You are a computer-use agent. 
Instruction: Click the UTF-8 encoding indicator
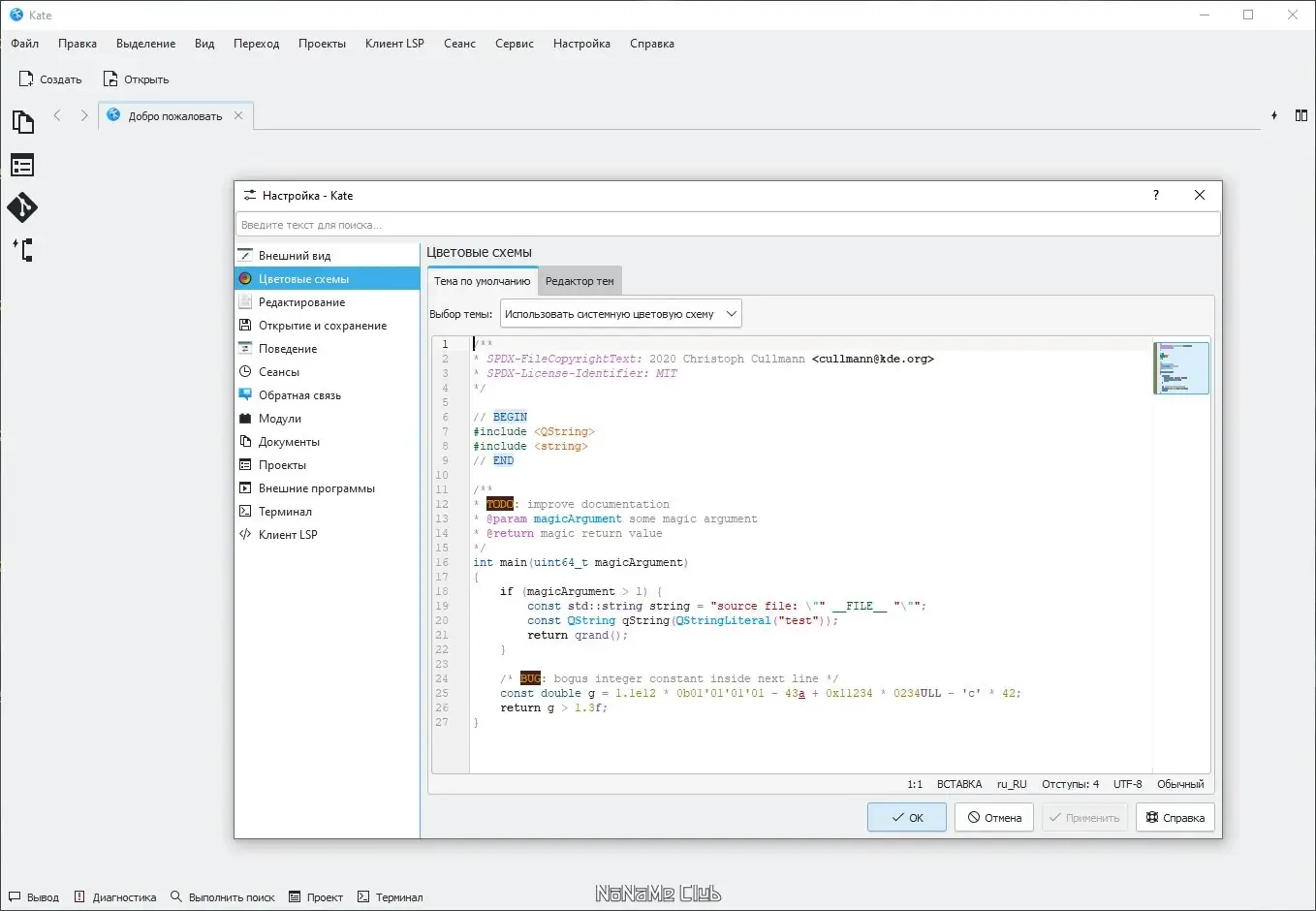coord(1128,784)
